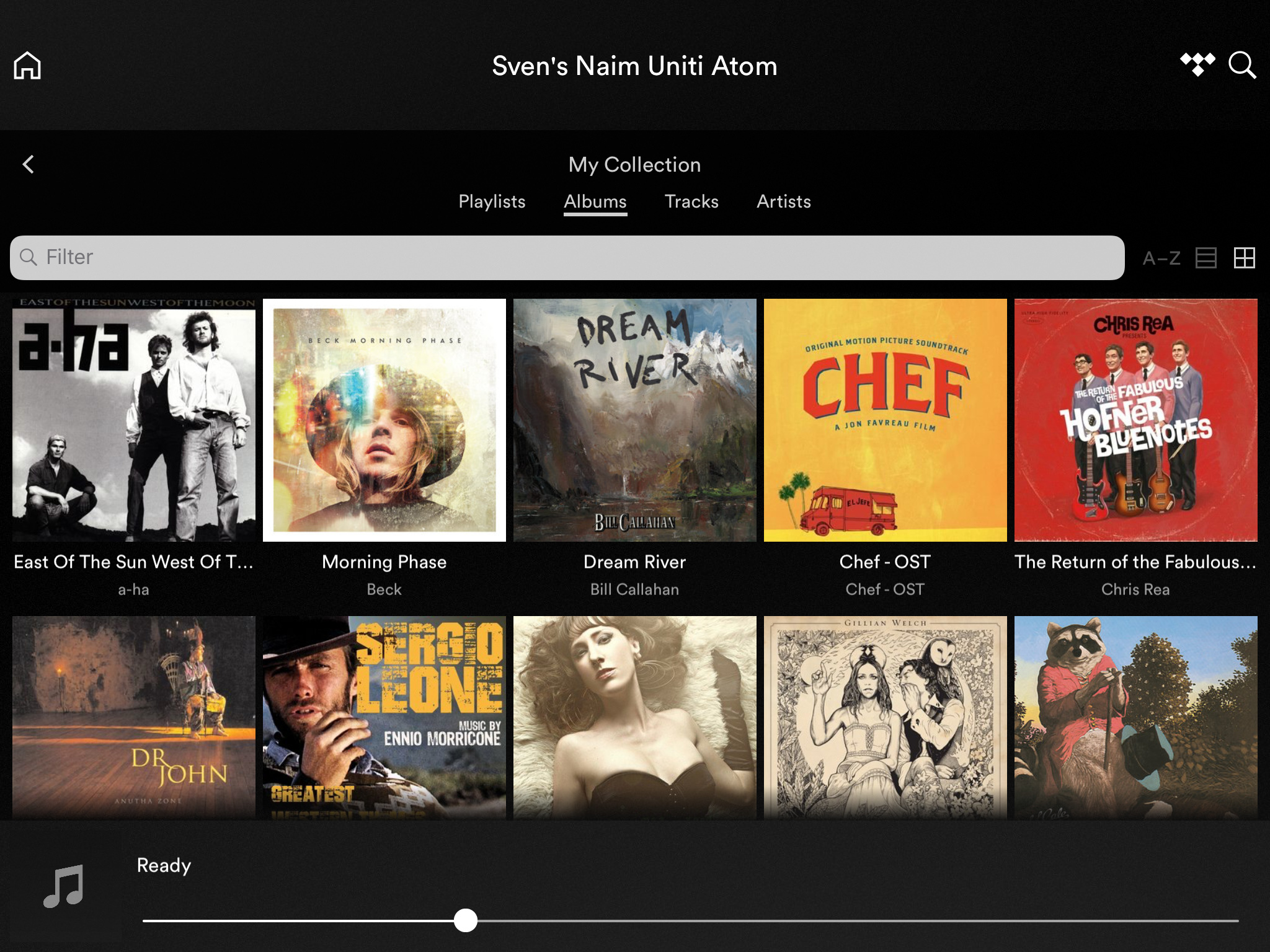
Task: Tap the music note now-playing icon
Action: coord(63,886)
